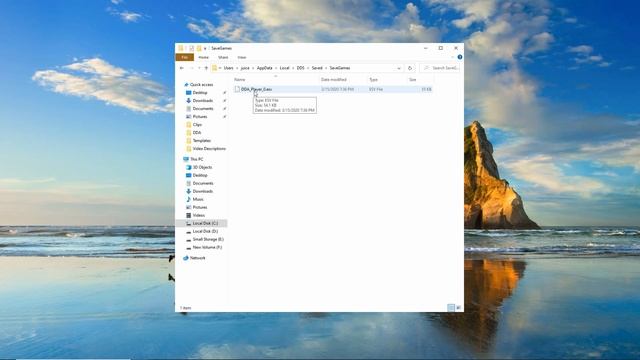Click the Network globe icon
Viewport: 640px width, 360px height.
pos(186,258)
